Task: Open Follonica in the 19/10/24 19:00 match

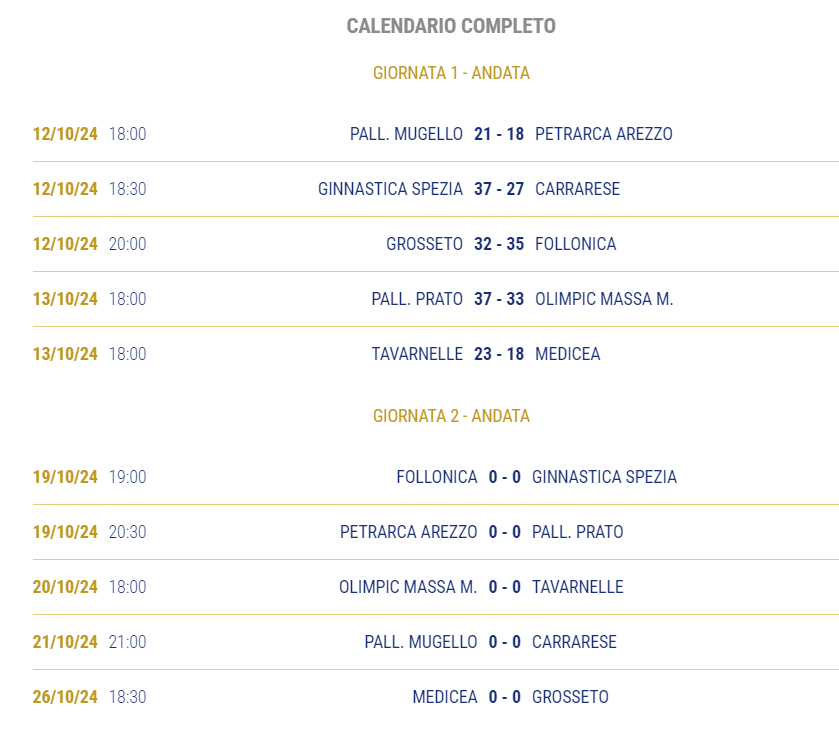Action: [x=437, y=477]
